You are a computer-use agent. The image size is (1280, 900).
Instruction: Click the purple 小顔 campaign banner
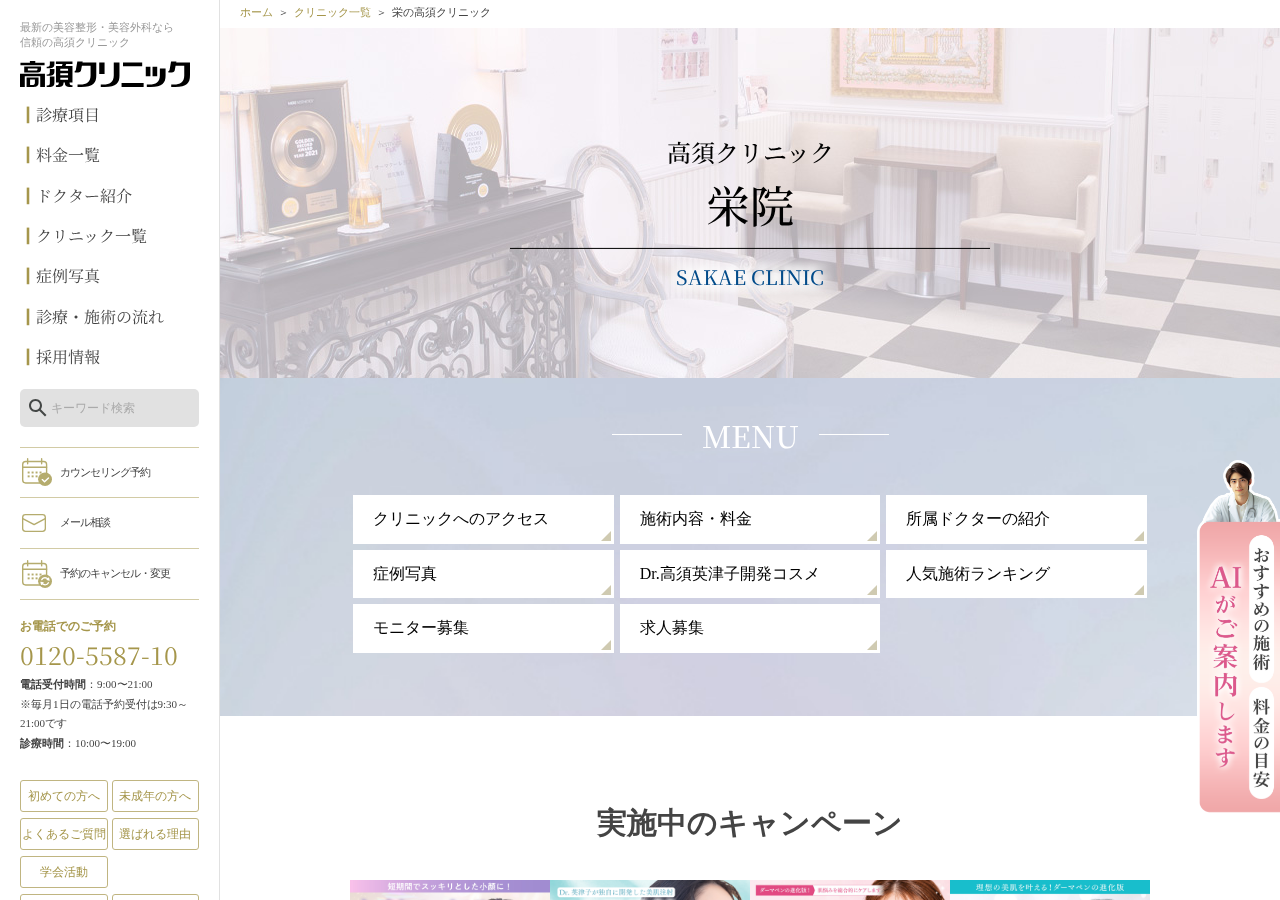[x=450, y=890]
